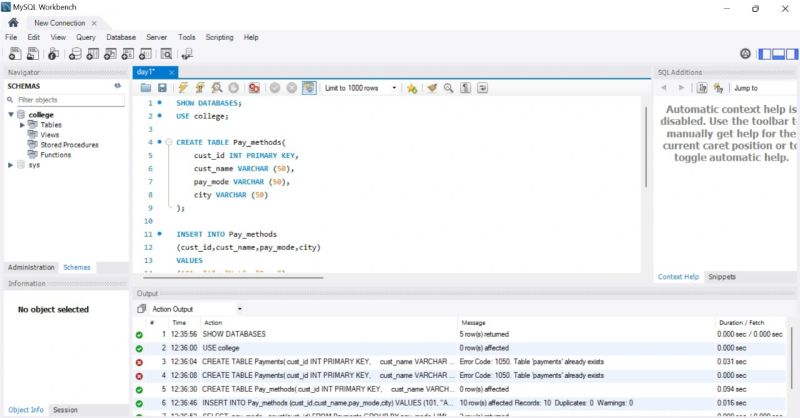800x418 pixels.
Task: Open a SQL script file in the editor
Action: click(145, 88)
